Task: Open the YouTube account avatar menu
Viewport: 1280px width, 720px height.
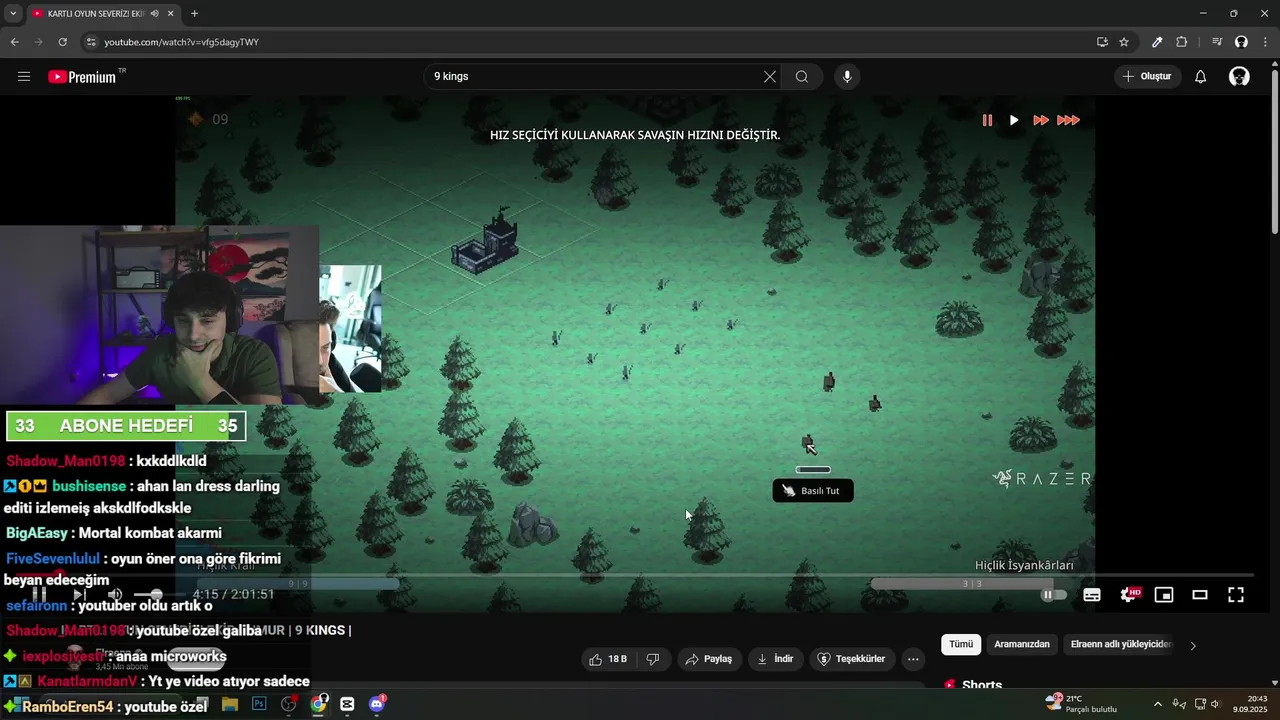Action: 1239,77
